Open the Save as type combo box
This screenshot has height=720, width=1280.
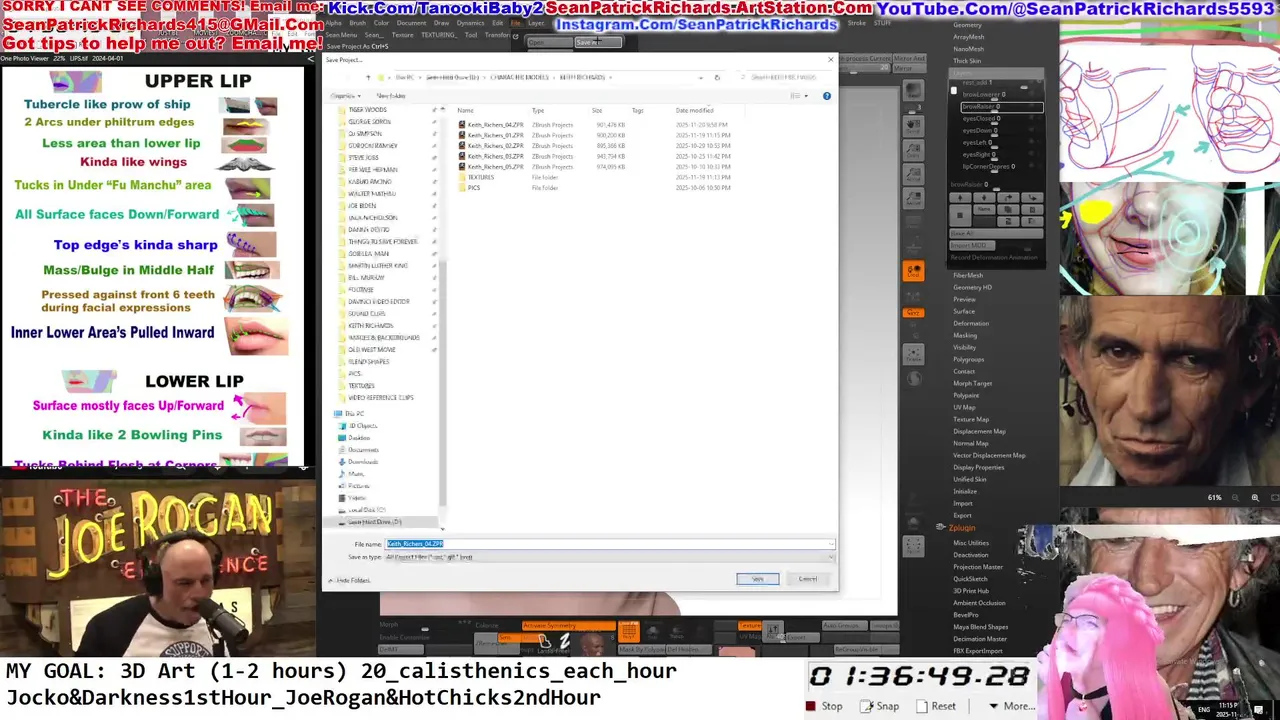click(x=610, y=557)
